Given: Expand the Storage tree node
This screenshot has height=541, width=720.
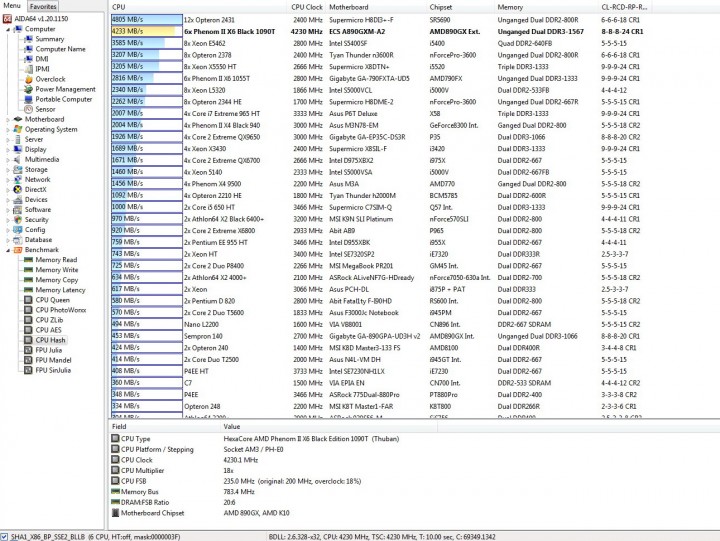Looking at the screenshot, I should pos(8,169).
